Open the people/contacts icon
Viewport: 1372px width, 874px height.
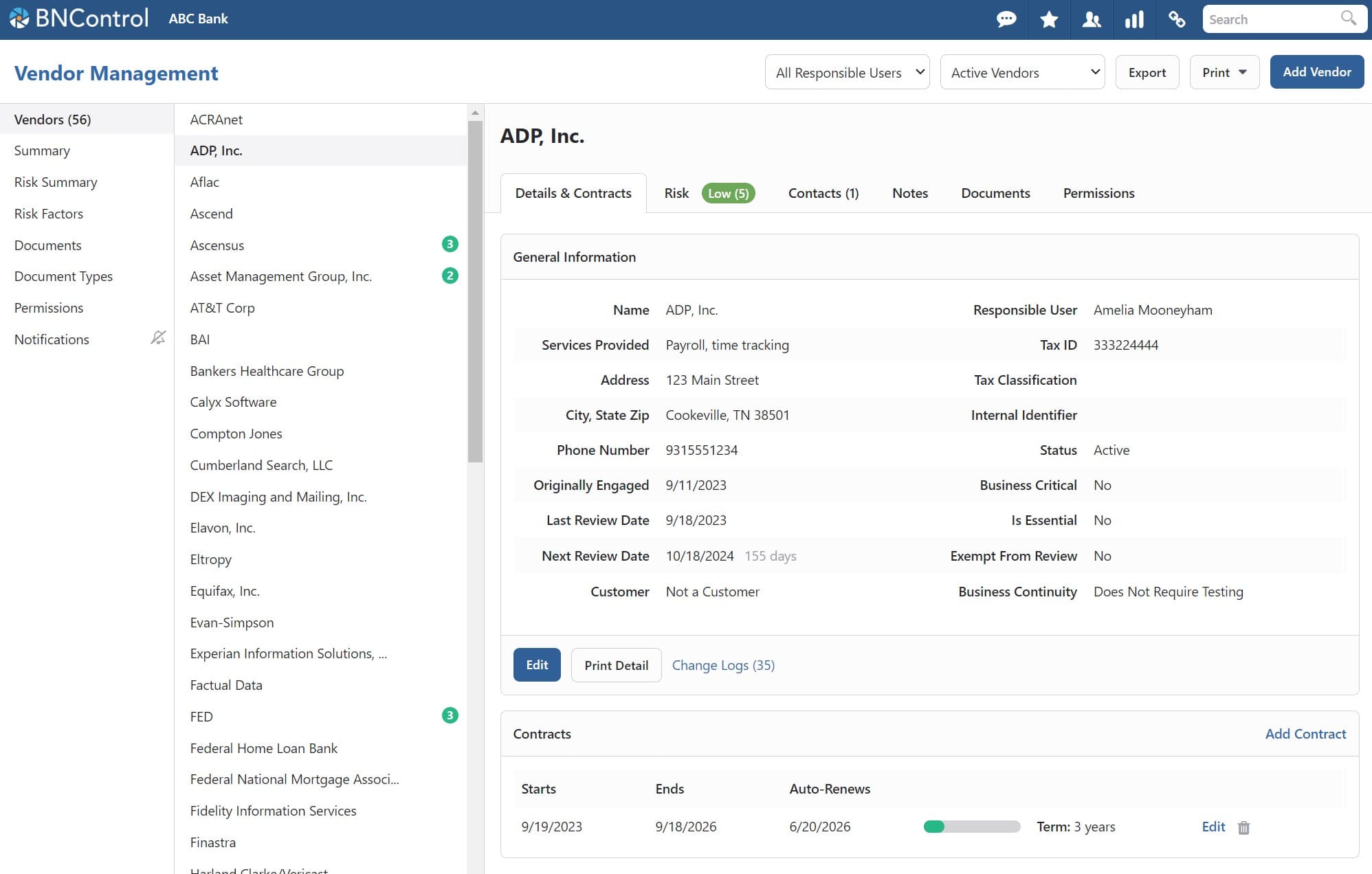click(1091, 19)
